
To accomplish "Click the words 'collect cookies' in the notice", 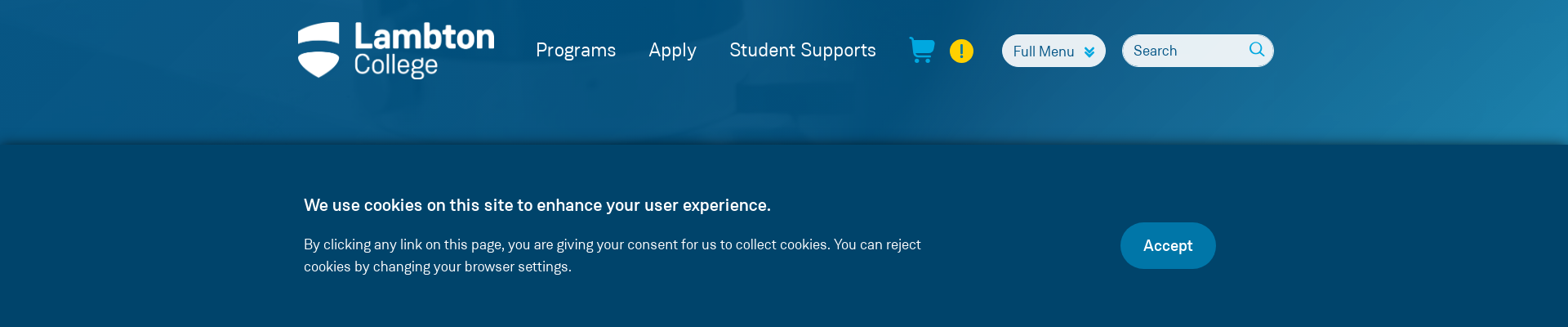I will click(782, 244).
